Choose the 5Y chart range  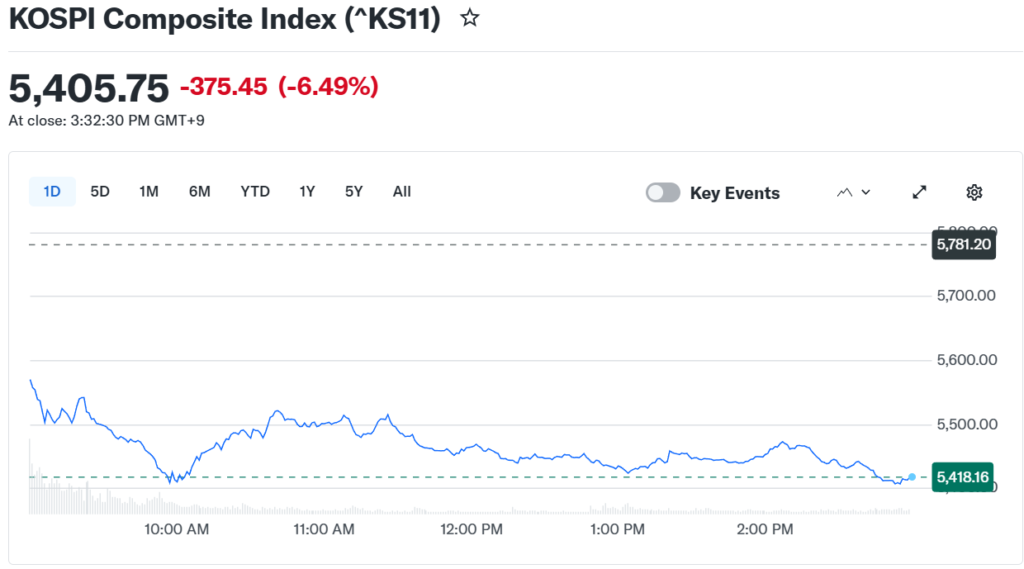pyautogui.click(x=354, y=191)
